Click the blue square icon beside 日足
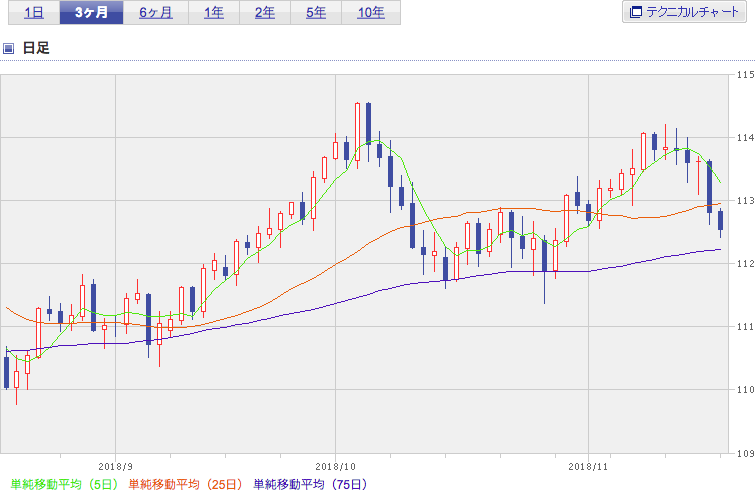Image resolution: width=755 pixels, height=493 pixels. tap(8, 48)
